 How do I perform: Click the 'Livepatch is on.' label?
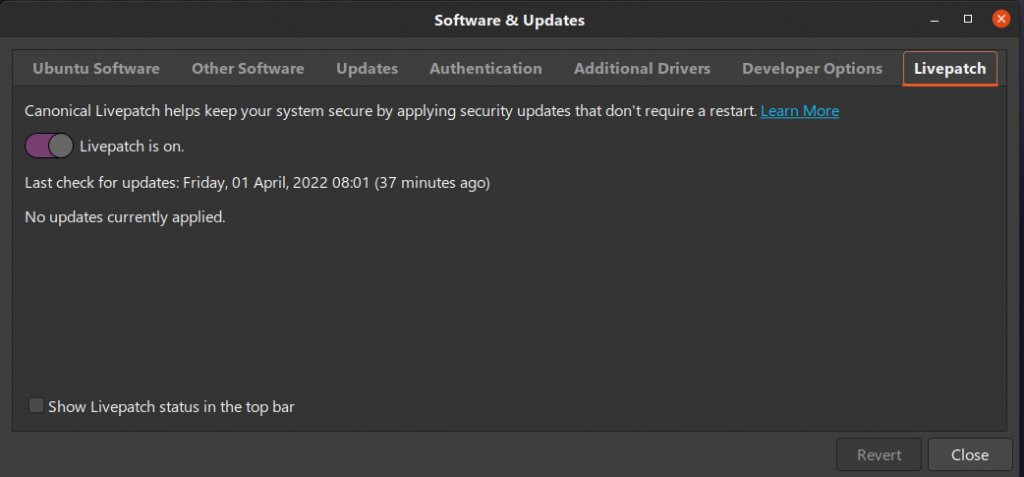coord(132,146)
